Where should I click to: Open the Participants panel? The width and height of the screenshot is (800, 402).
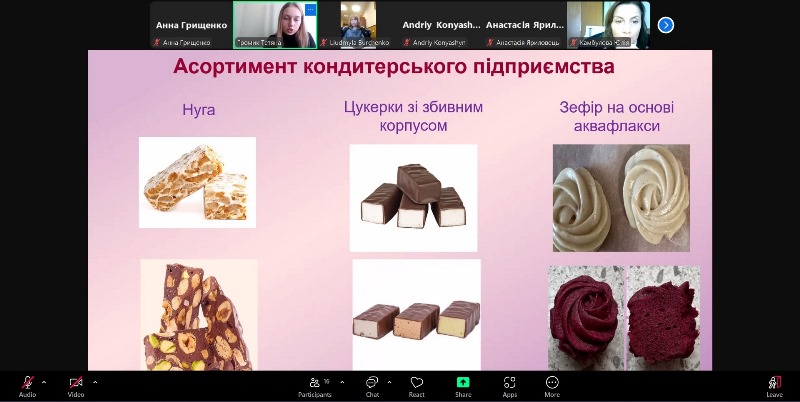tap(315, 386)
